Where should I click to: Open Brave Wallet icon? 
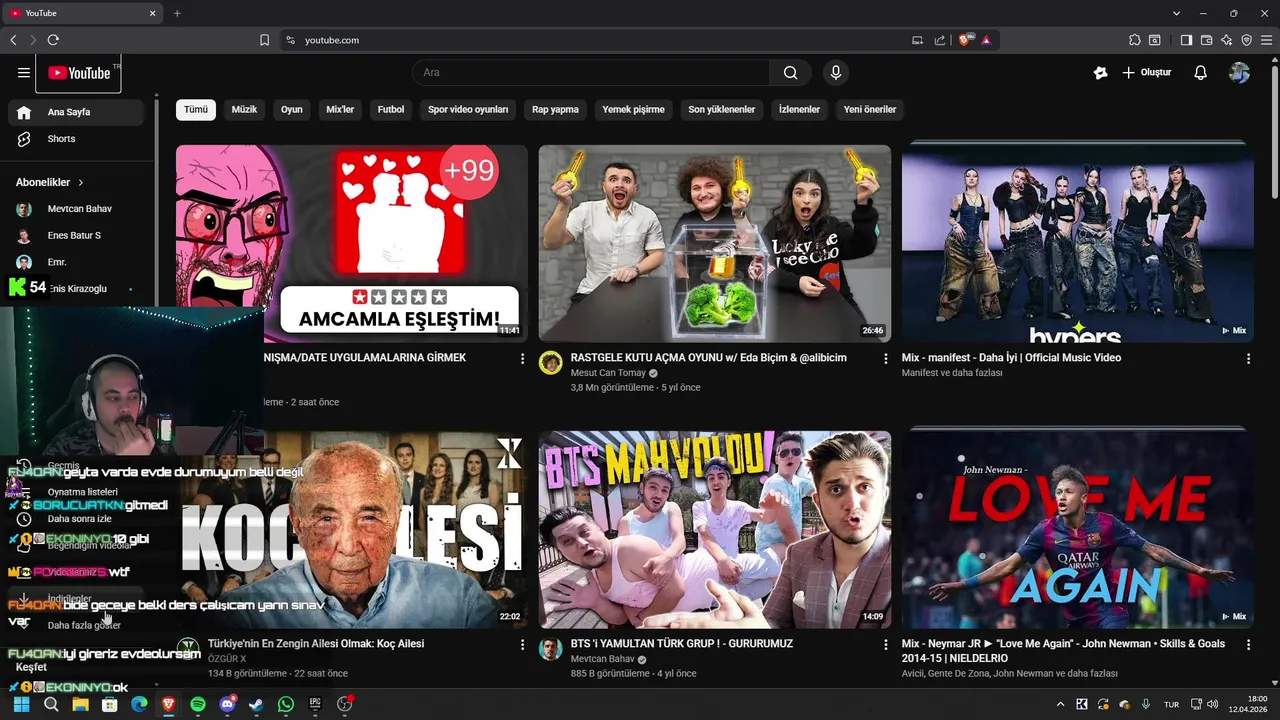[x=1206, y=40]
